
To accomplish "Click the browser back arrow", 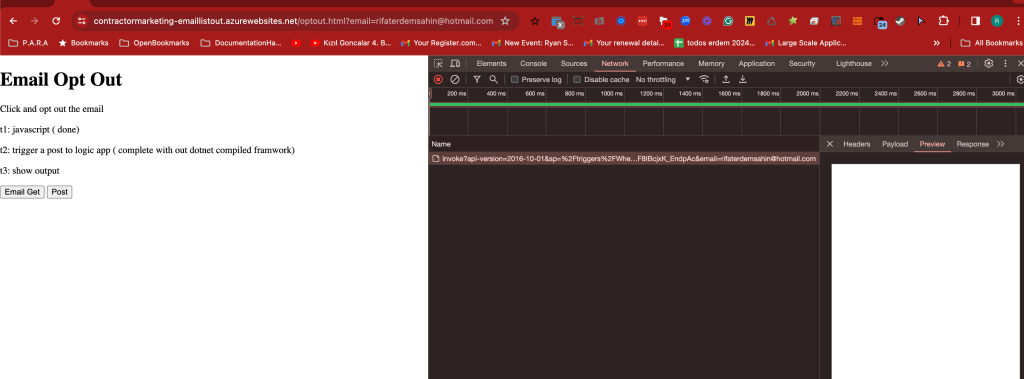I will [13, 21].
